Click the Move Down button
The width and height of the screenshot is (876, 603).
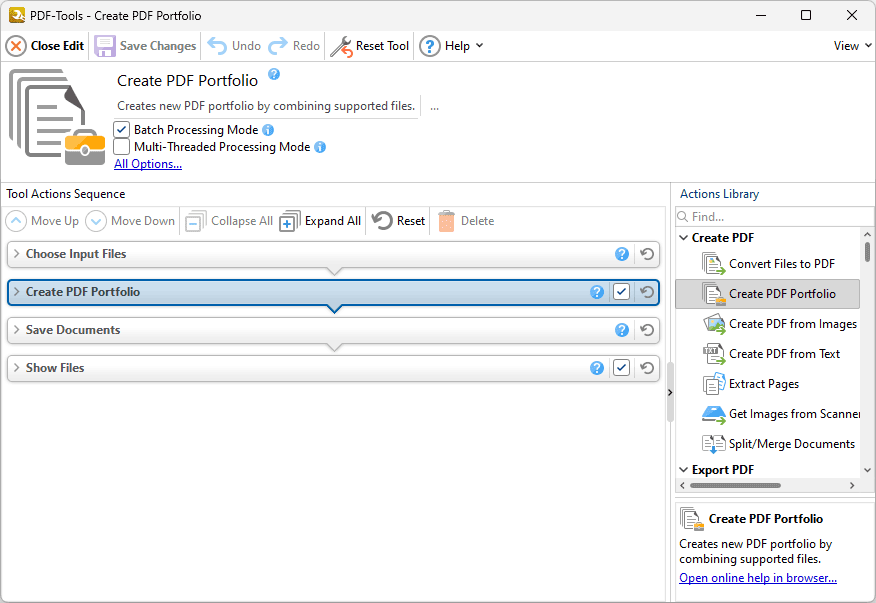pyautogui.click(x=130, y=221)
